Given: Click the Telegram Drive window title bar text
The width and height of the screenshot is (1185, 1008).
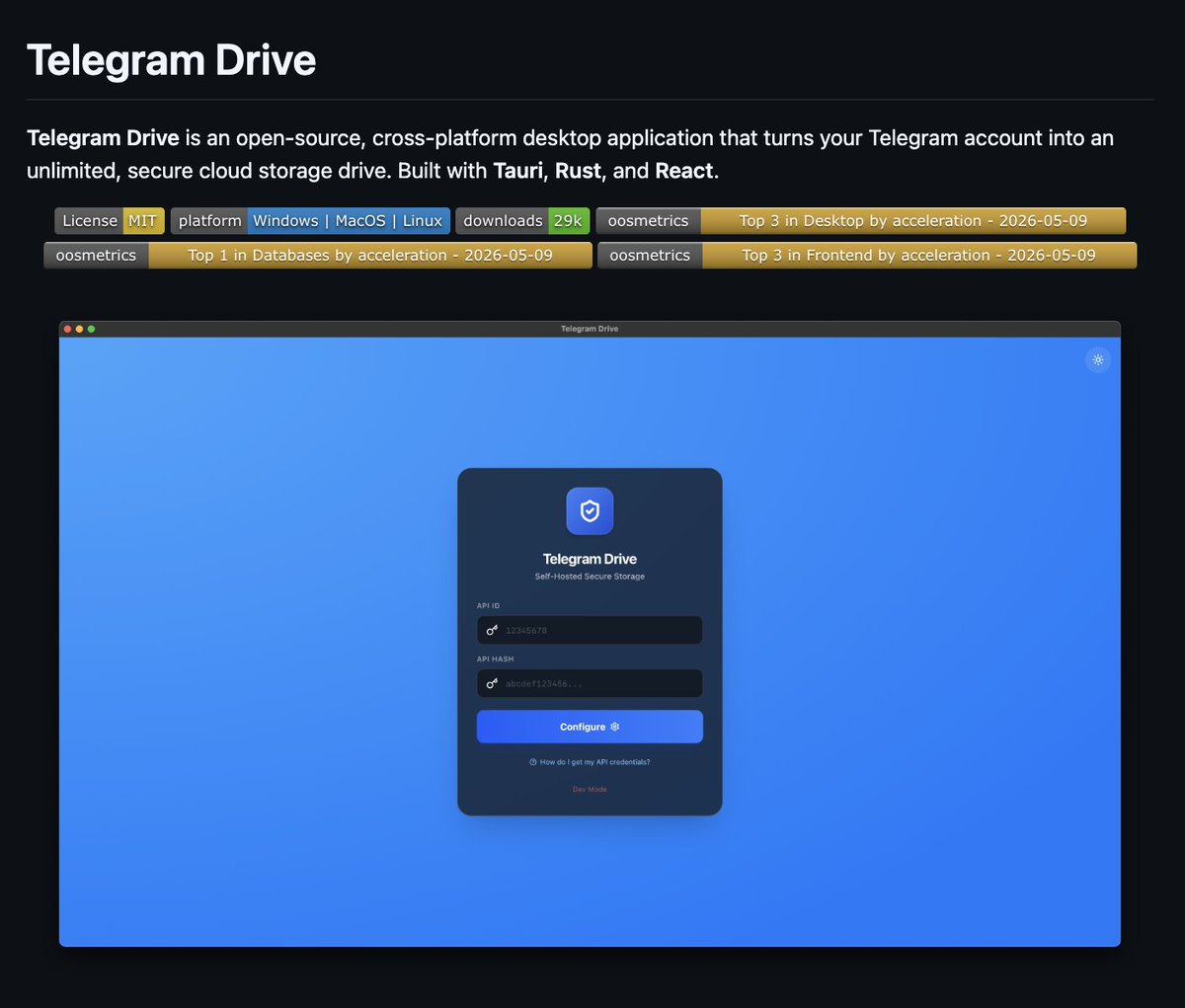Looking at the screenshot, I should click(x=590, y=329).
